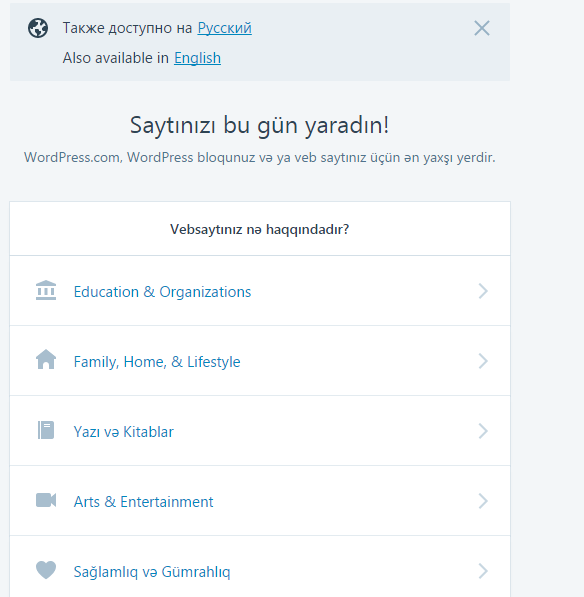
Task: Click the Education building icon
Action: click(x=46, y=291)
